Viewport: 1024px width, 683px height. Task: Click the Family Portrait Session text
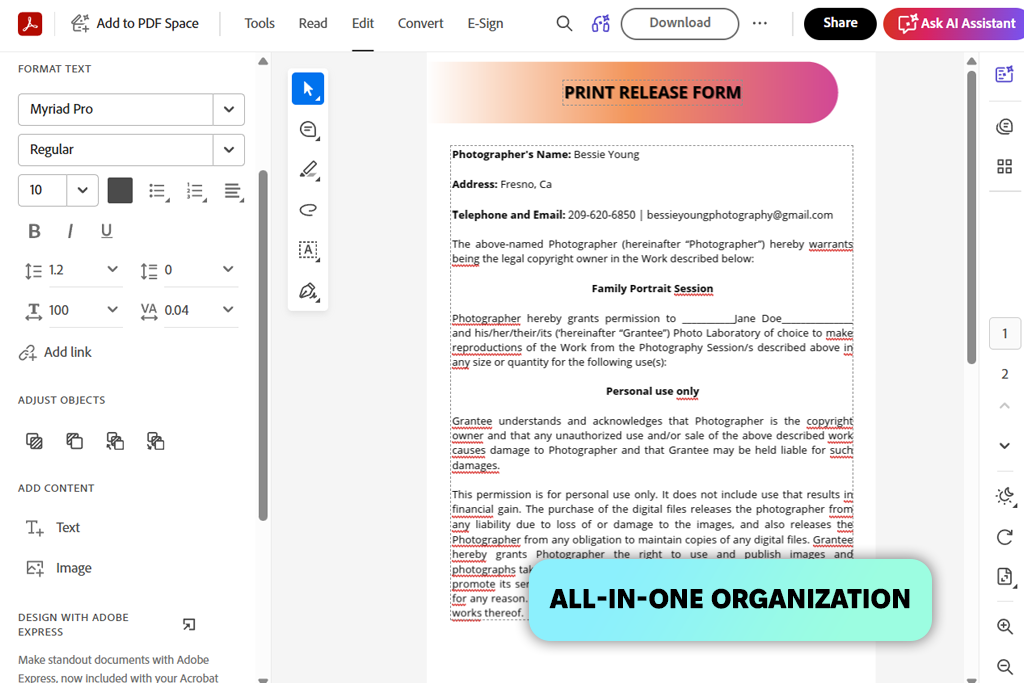tap(652, 289)
